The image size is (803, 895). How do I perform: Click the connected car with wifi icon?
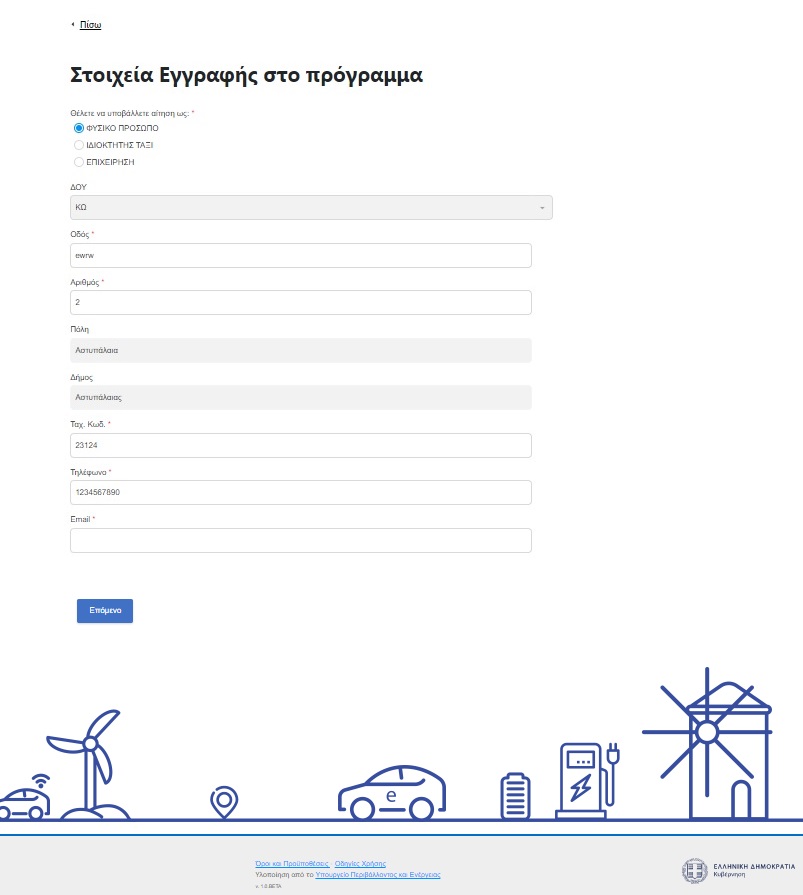[24, 798]
